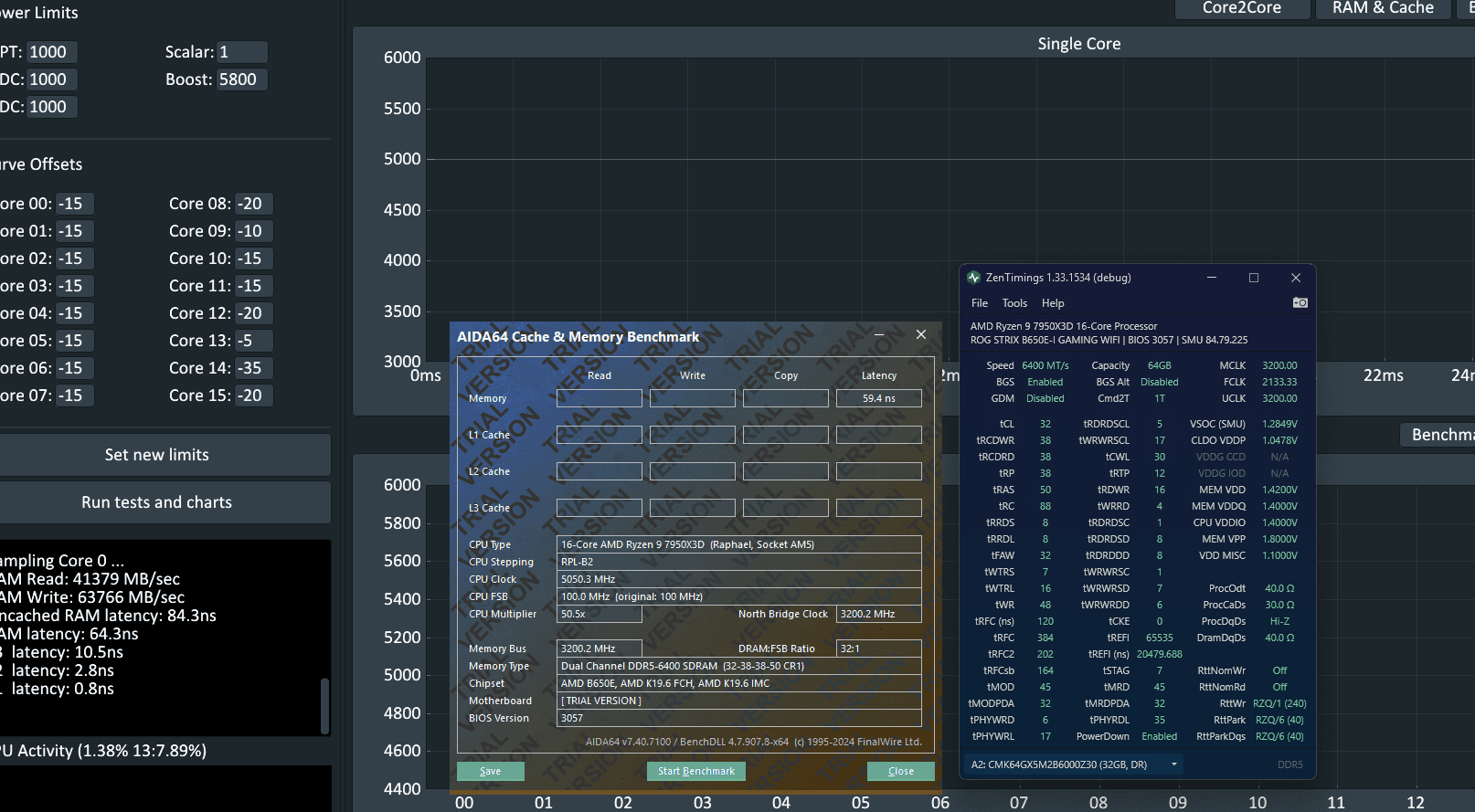Click the PowerDown Enabled value
Image resolution: width=1475 pixels, height=812 pixels.
(x=1160, y=736)
